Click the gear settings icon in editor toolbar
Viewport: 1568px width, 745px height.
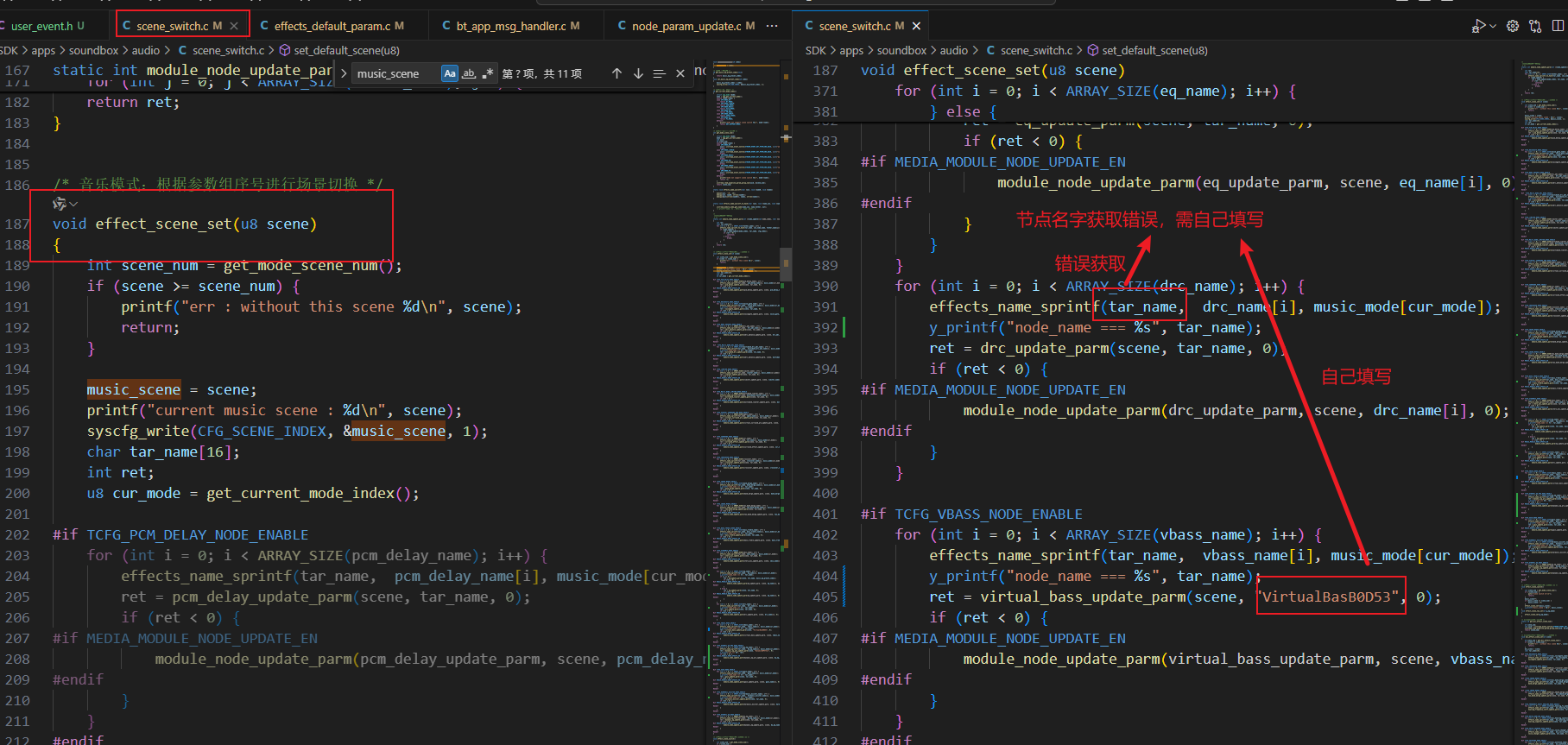pyautogui.click(x=1513, y=26)
